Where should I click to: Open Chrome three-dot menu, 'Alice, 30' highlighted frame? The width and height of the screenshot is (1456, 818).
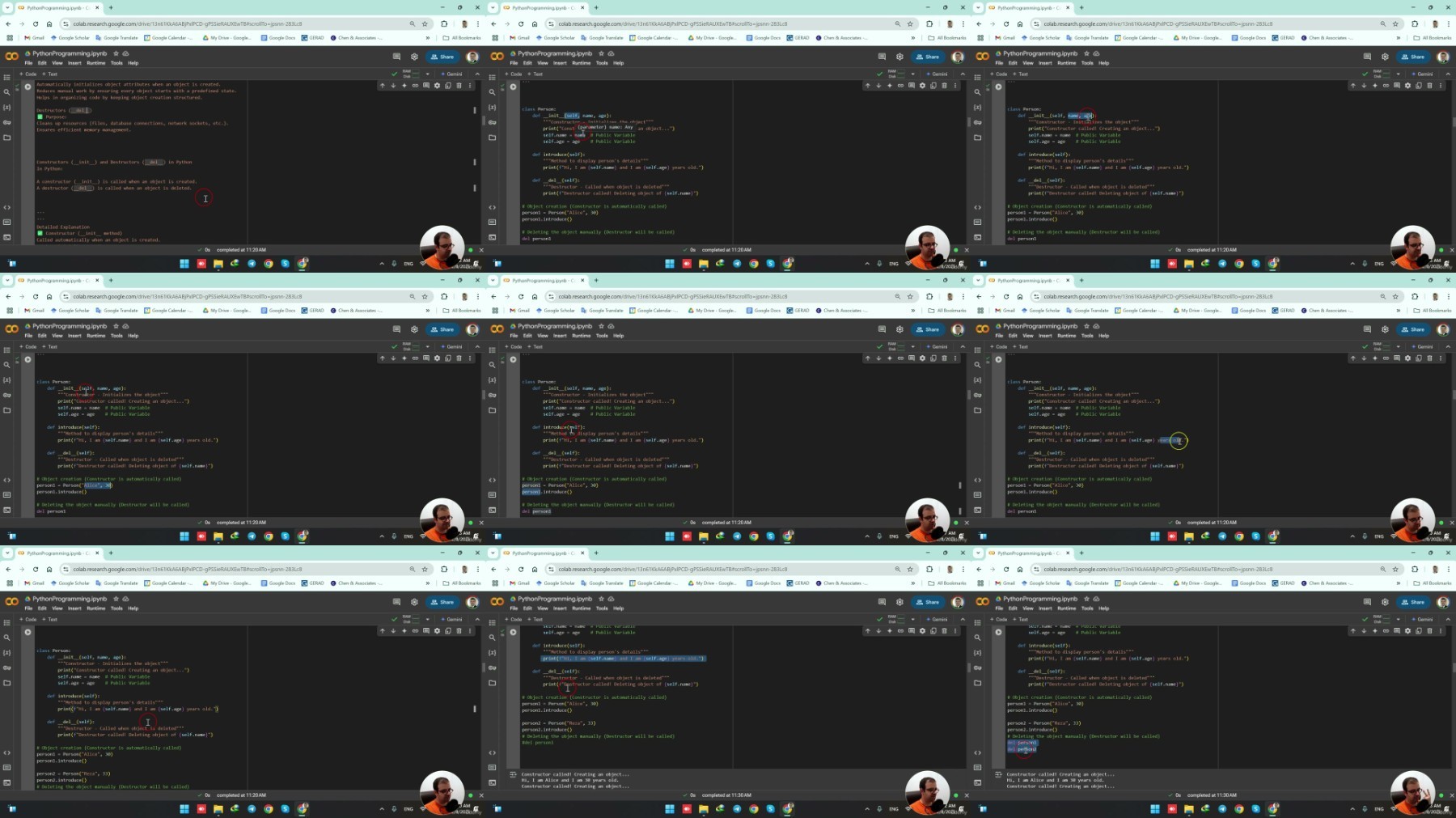pos(477,296)
